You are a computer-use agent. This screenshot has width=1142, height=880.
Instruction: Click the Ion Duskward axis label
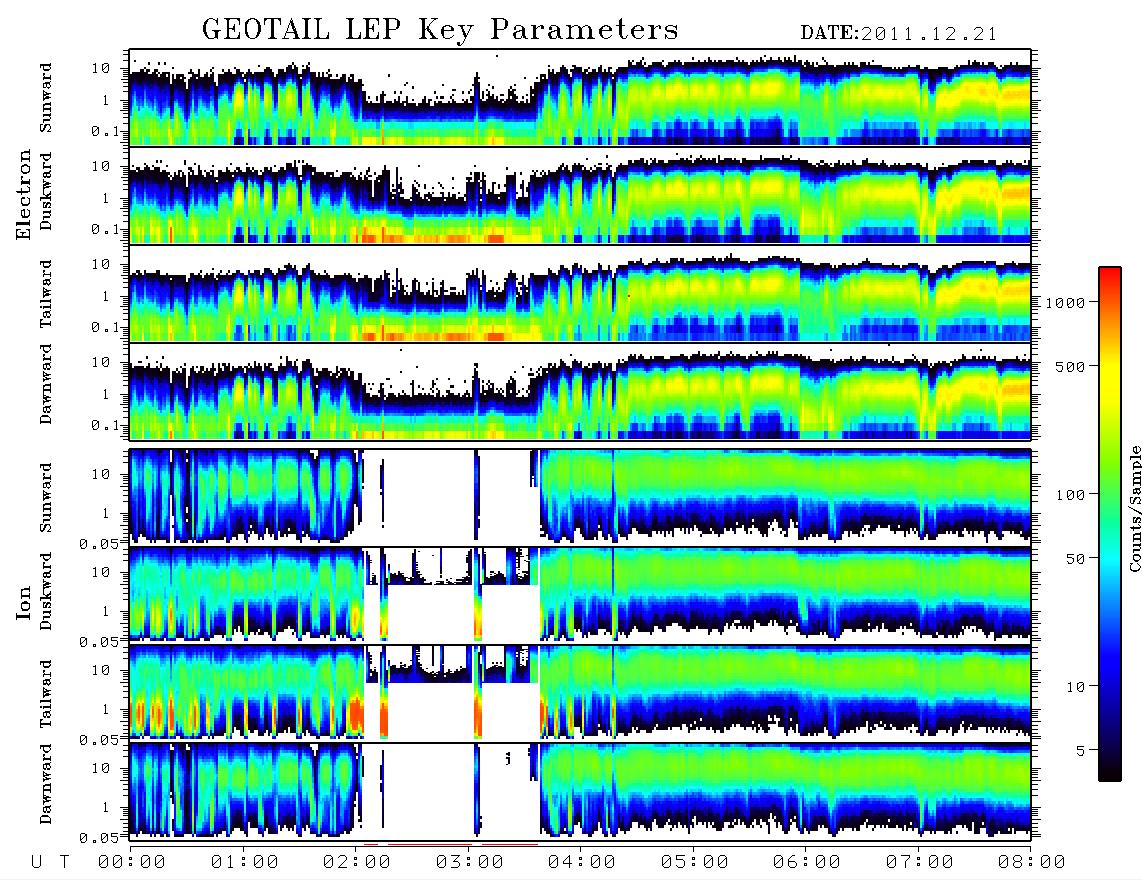click(46, 591)
